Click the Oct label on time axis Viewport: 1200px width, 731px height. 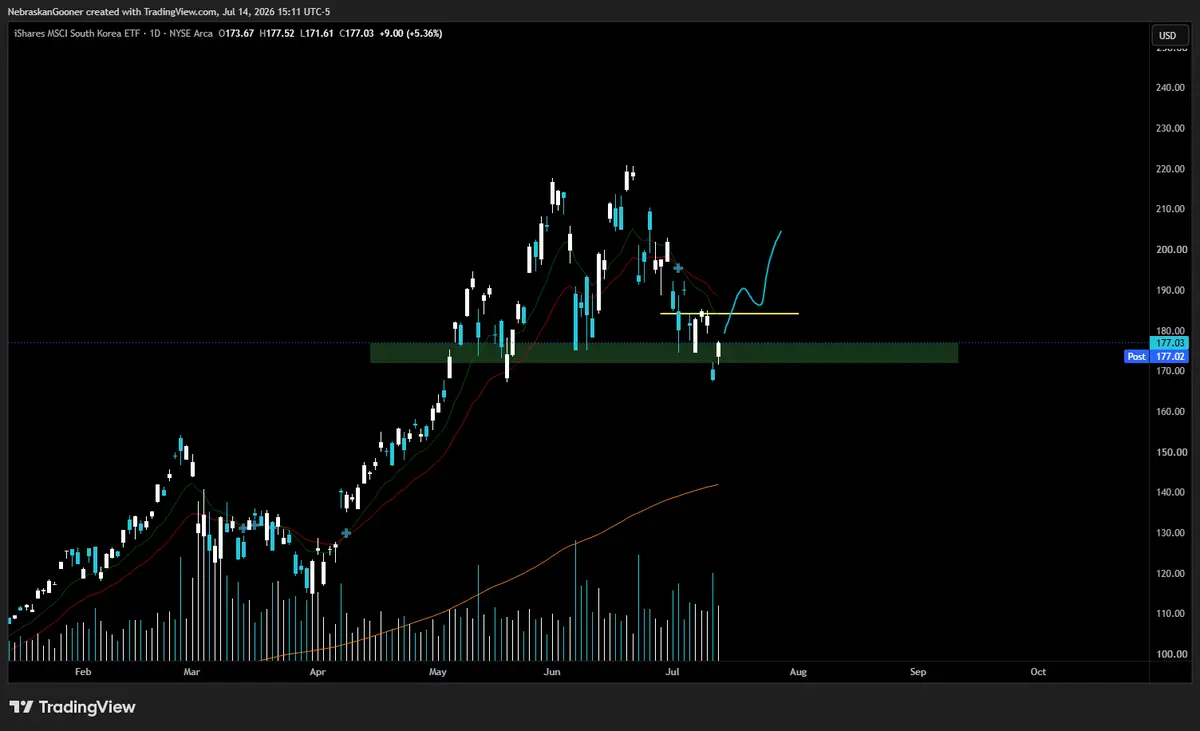(x=1038, y=673)
